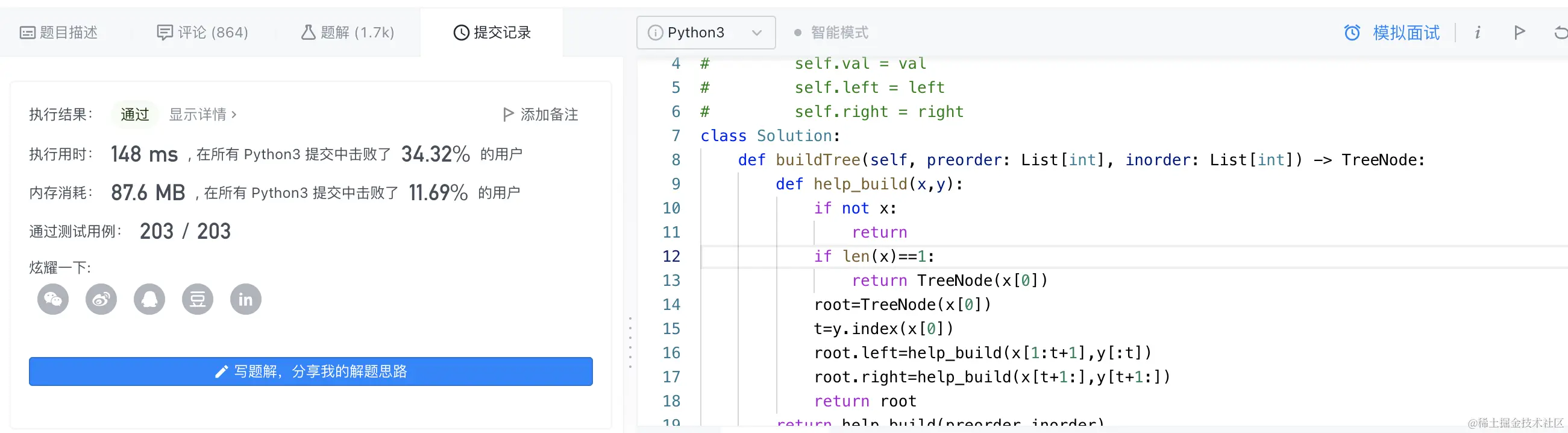
Task: Click line number 7 in the gutter
Action: pos(676,136)
